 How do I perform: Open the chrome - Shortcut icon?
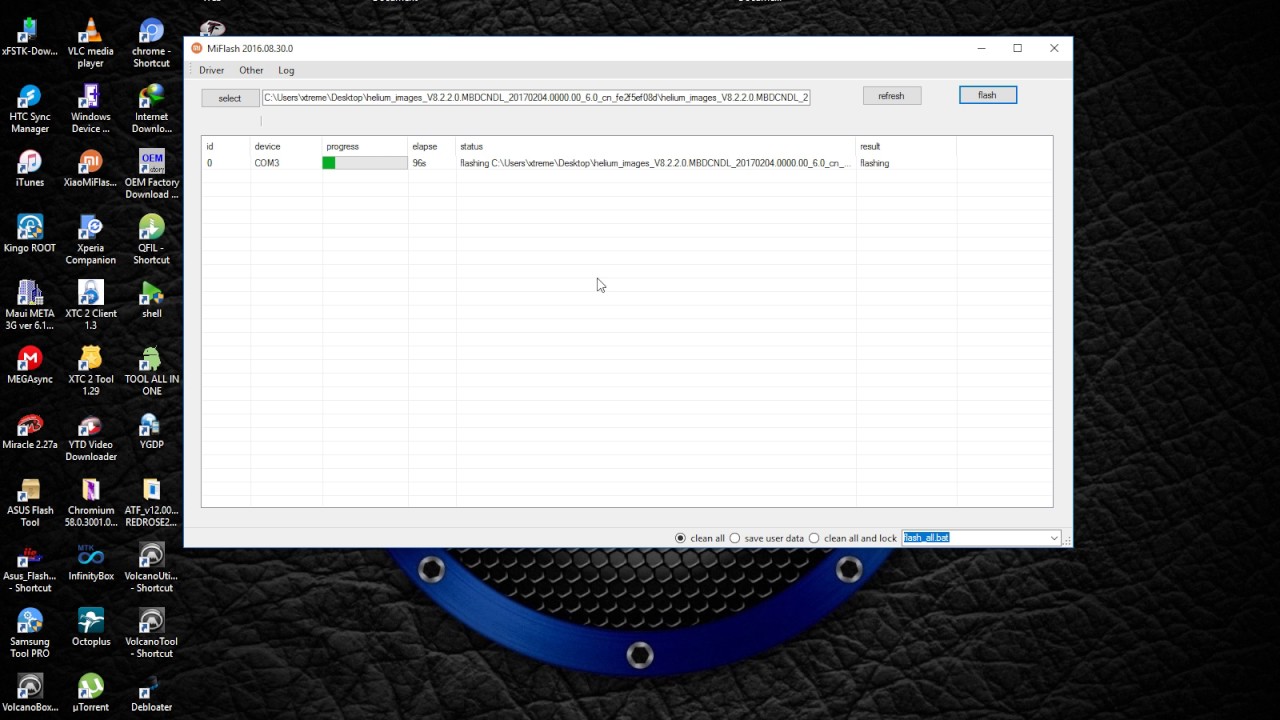152,43
